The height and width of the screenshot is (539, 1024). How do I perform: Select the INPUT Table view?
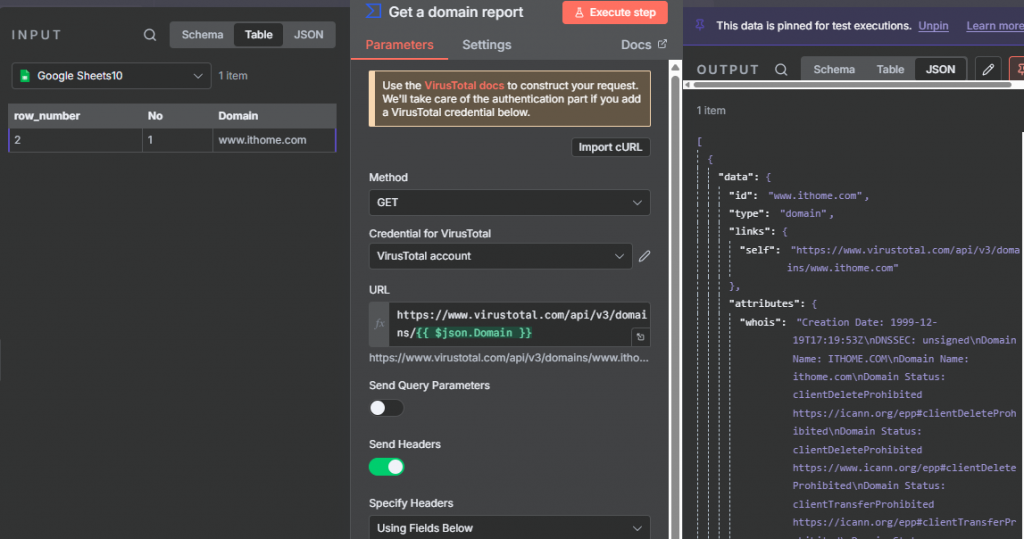tap(259, 35)
